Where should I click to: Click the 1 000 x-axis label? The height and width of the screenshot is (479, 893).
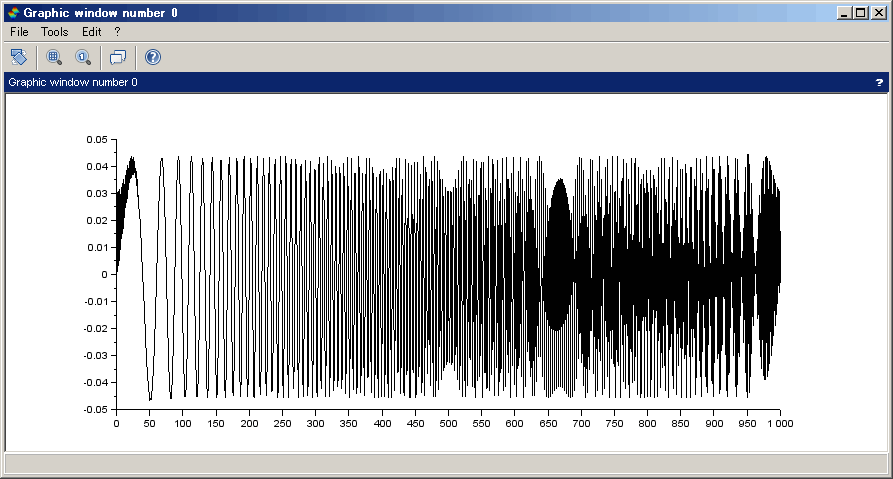pyautogui.click(x=780, y=424)
